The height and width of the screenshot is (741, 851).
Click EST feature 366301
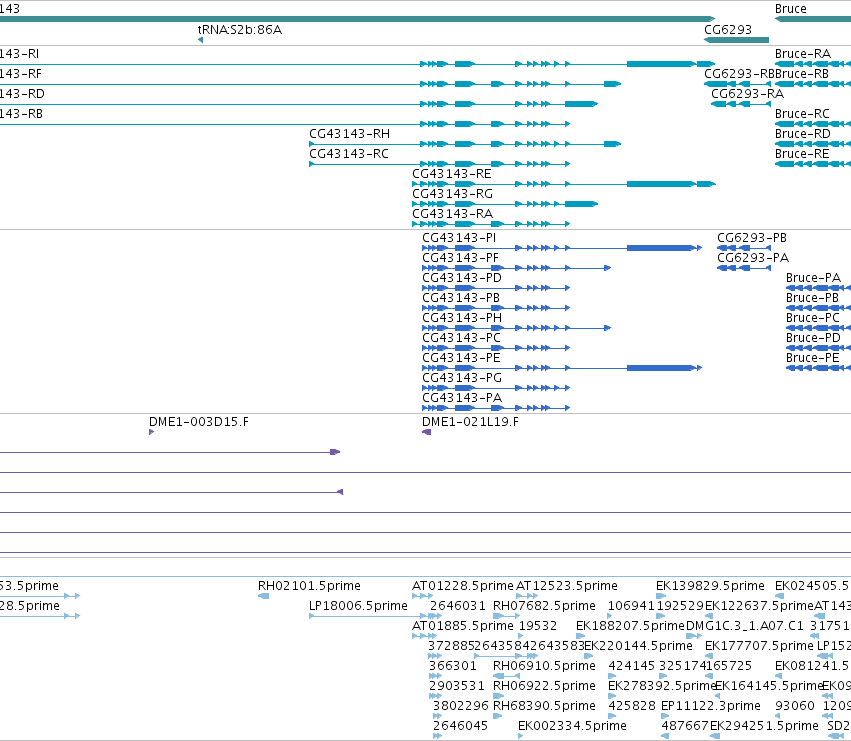(452, 666)
